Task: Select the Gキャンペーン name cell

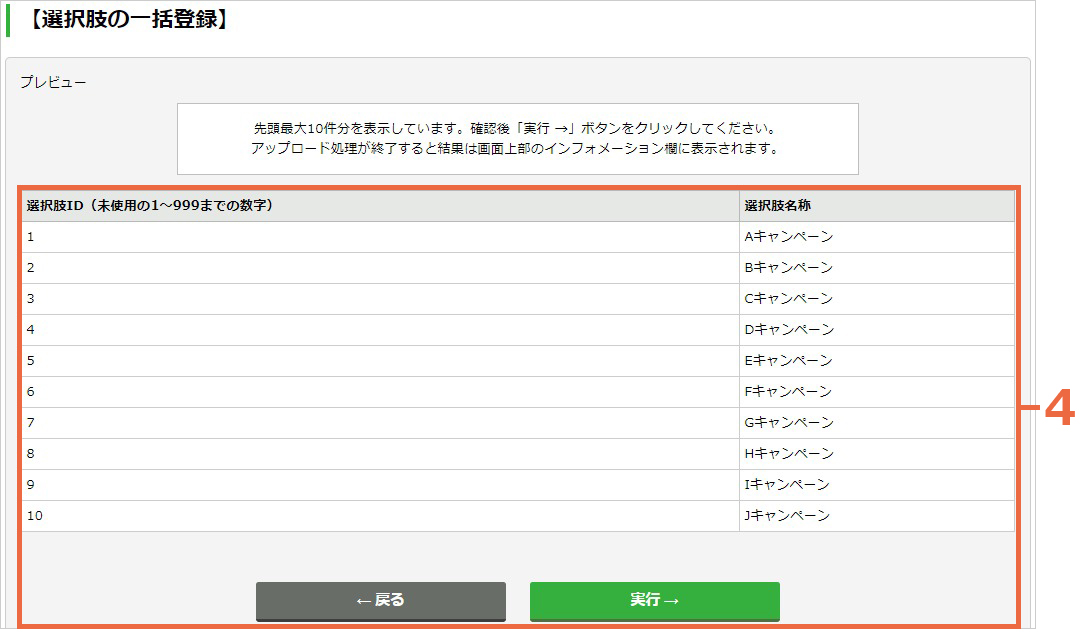Action: point(876,423)
